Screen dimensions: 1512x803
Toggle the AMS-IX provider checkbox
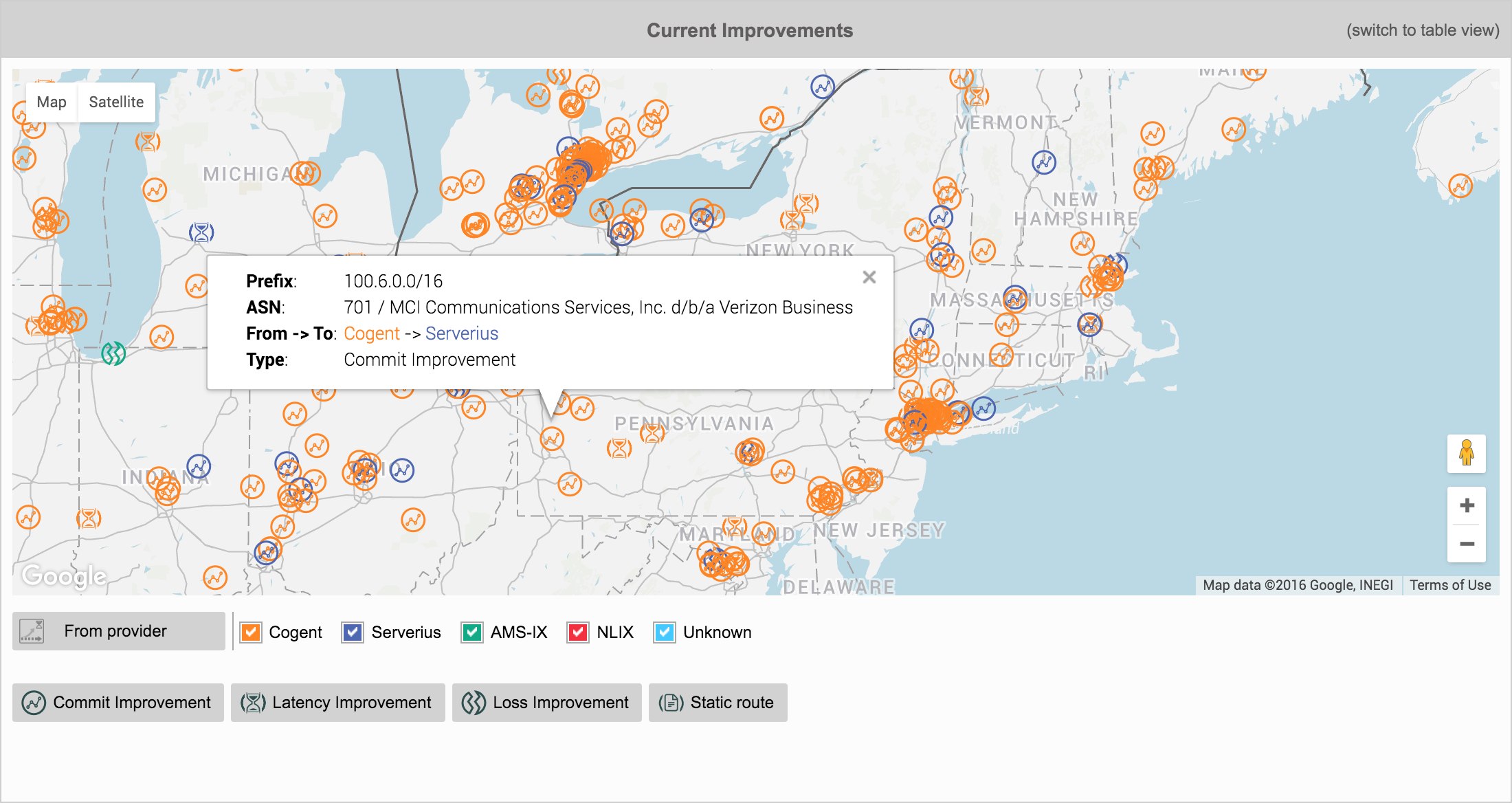(472, 632)
